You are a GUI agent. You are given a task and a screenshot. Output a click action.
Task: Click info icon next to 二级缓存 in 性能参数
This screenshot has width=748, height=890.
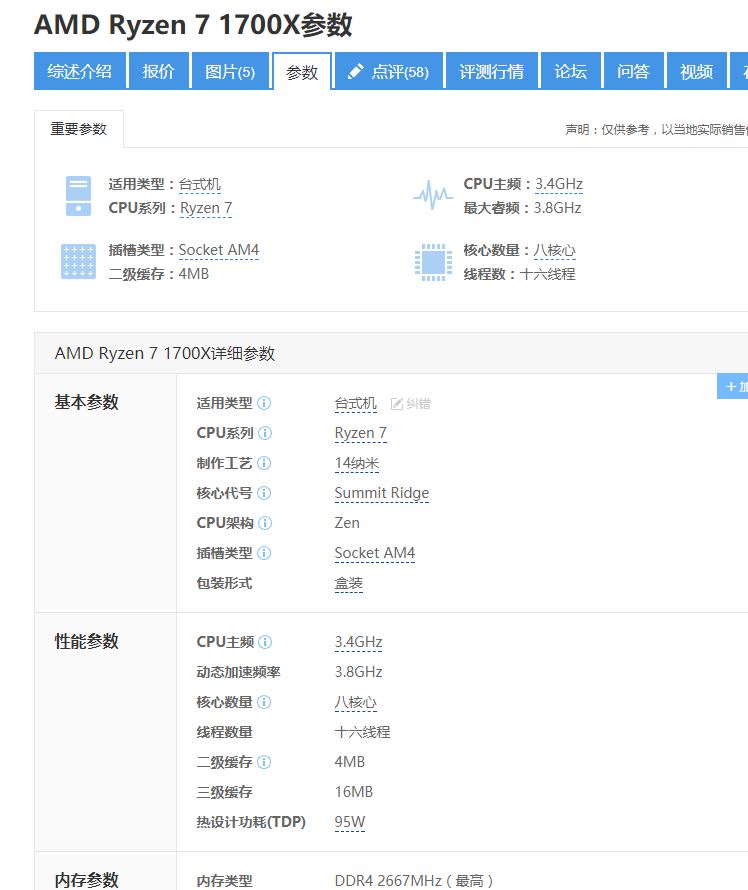pos(264,762)
